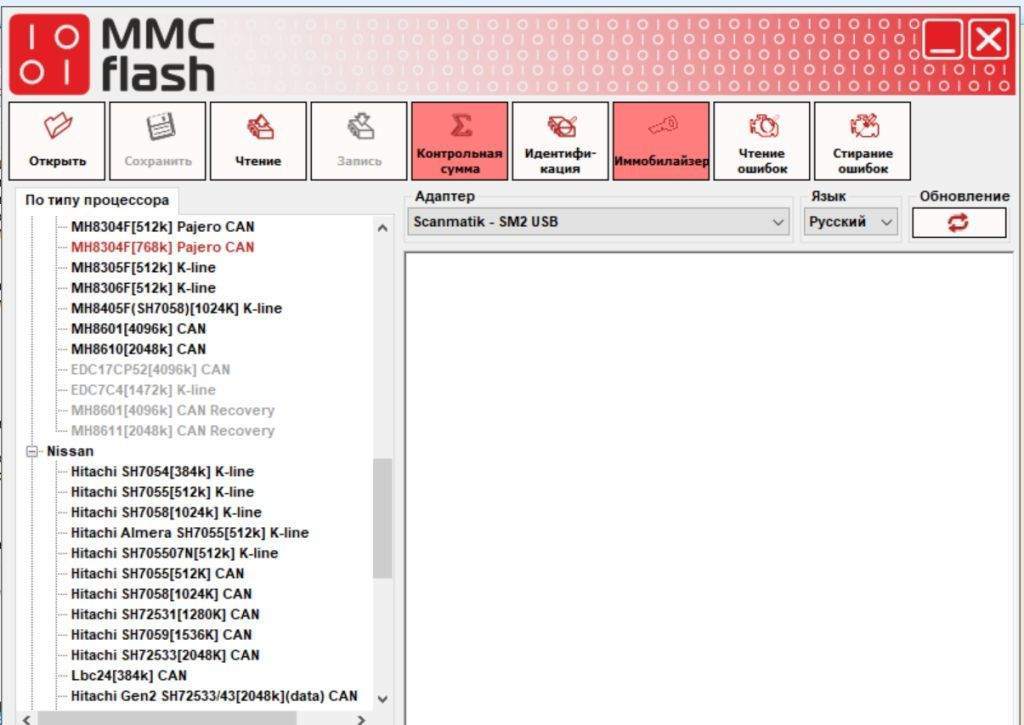Open the Язык language dropdown
Screen dimensions: 1024x725
(850, 222)
